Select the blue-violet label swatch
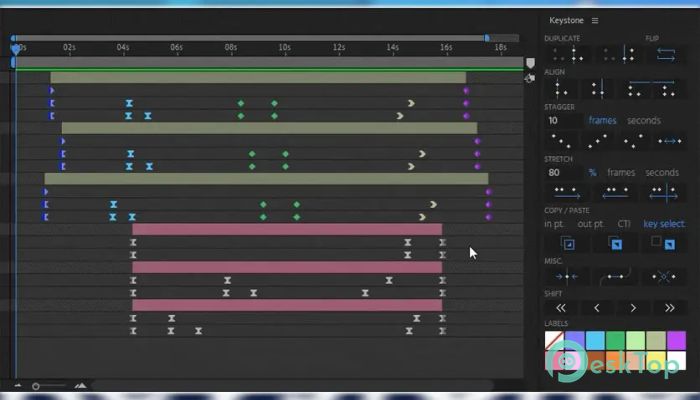The width and height of the screenshot is (700, 400). click(x=575, y=341)
